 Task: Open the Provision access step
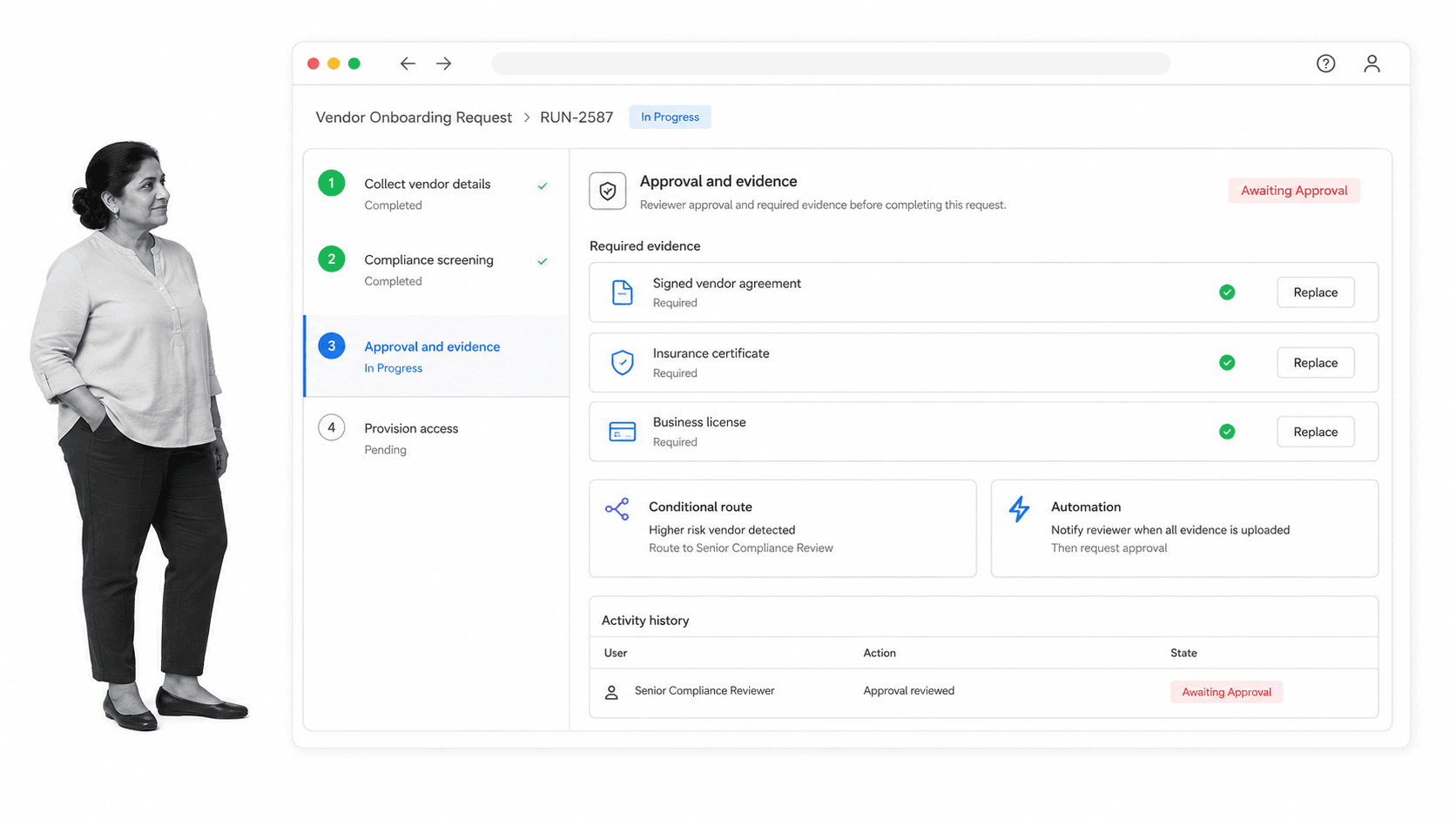click(436, 438)
